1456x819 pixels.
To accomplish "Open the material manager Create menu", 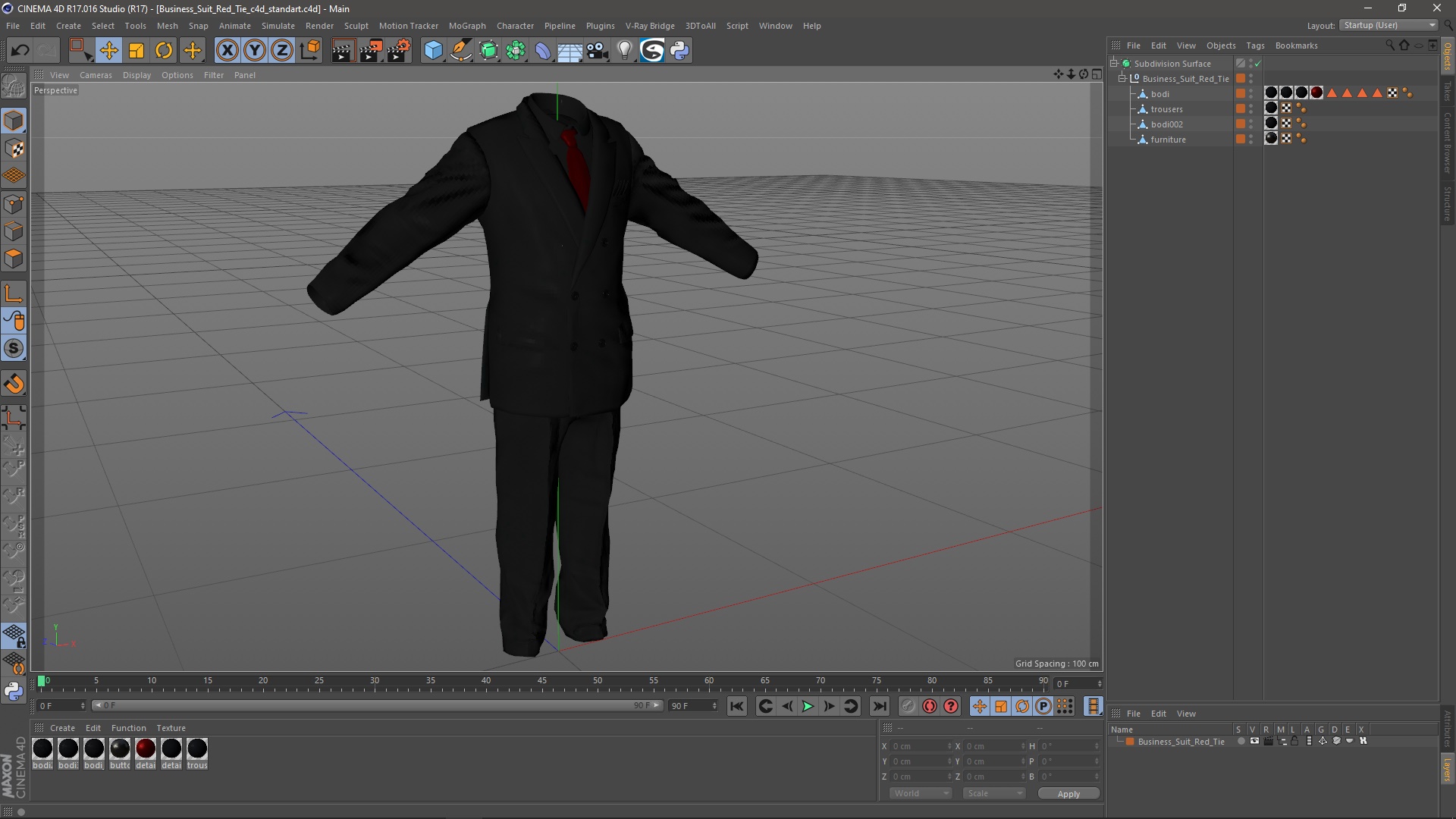I will 62,728.
